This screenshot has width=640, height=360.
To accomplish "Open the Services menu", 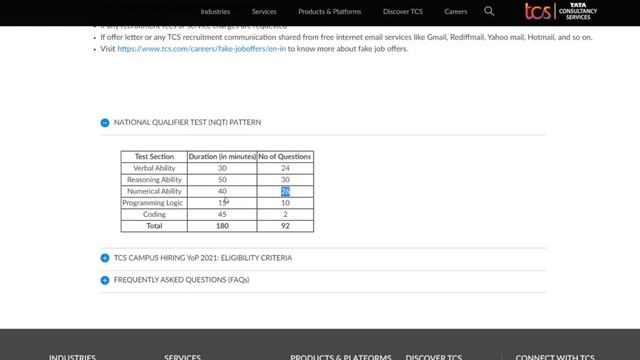I will tap(264, 12).
